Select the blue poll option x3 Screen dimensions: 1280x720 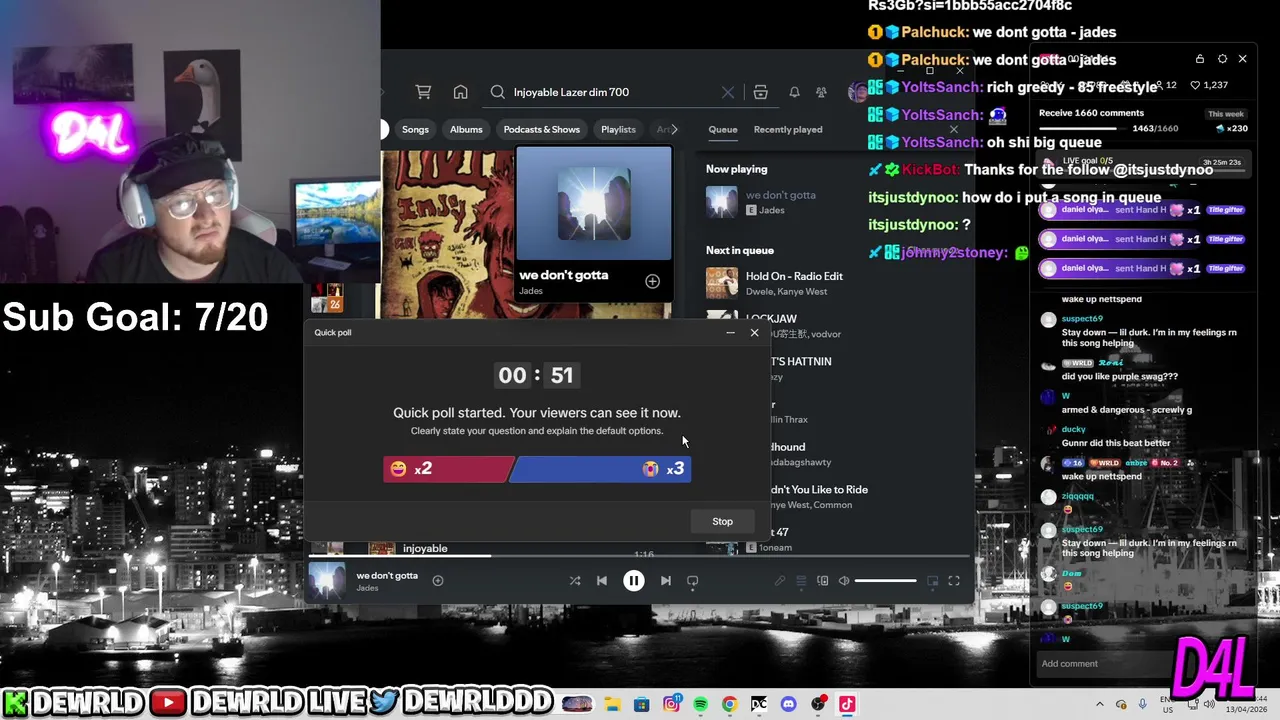coord(601,469)
